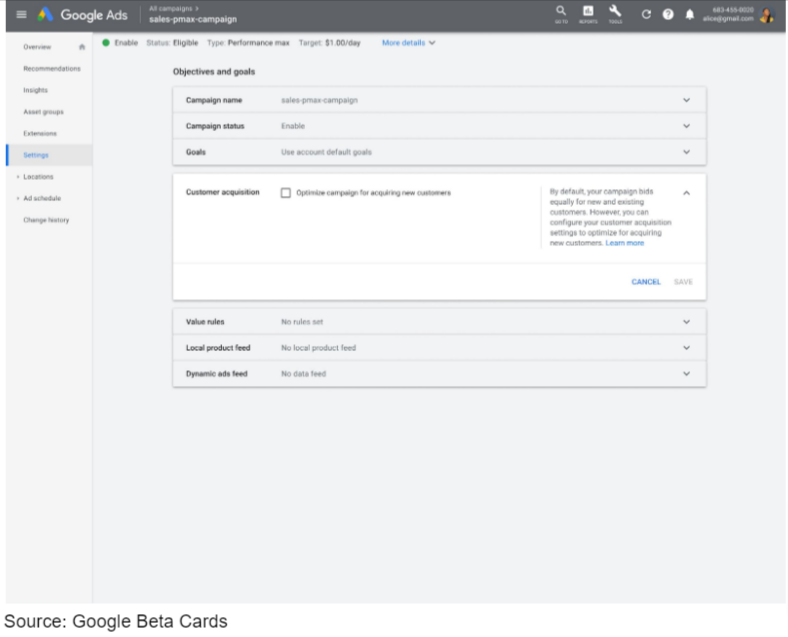Image resolution: width=788 pixels, height=637 pixels.
Task: Open the account profile avatar
Action: [767, 15]
